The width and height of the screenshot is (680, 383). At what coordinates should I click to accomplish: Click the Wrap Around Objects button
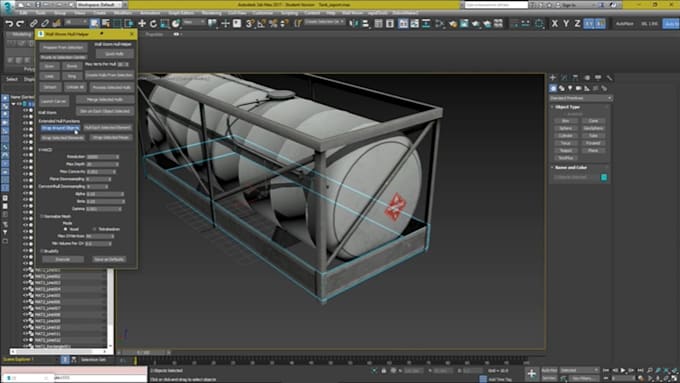[x=60, y=128]
